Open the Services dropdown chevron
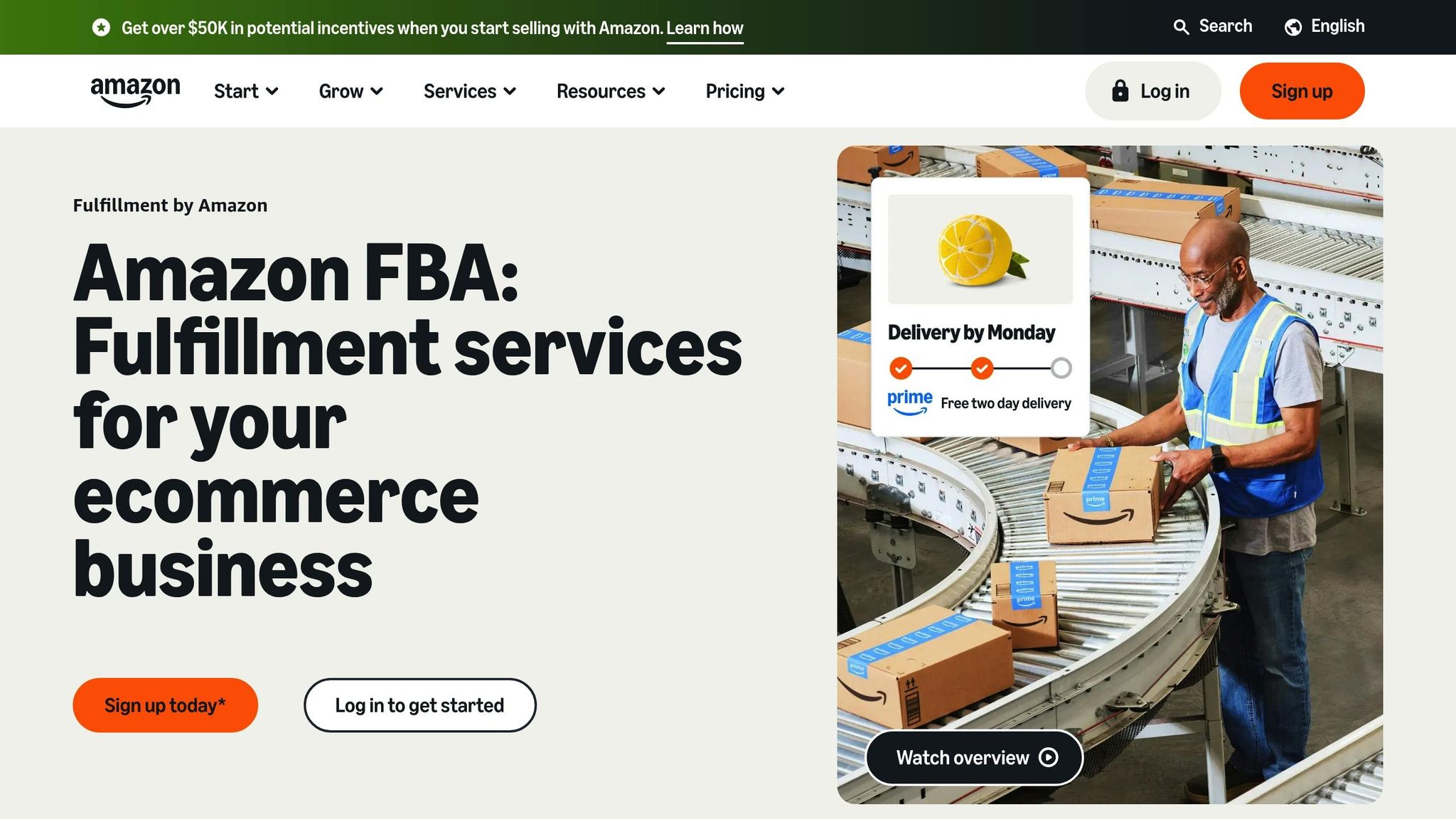 tap(510, 92)
